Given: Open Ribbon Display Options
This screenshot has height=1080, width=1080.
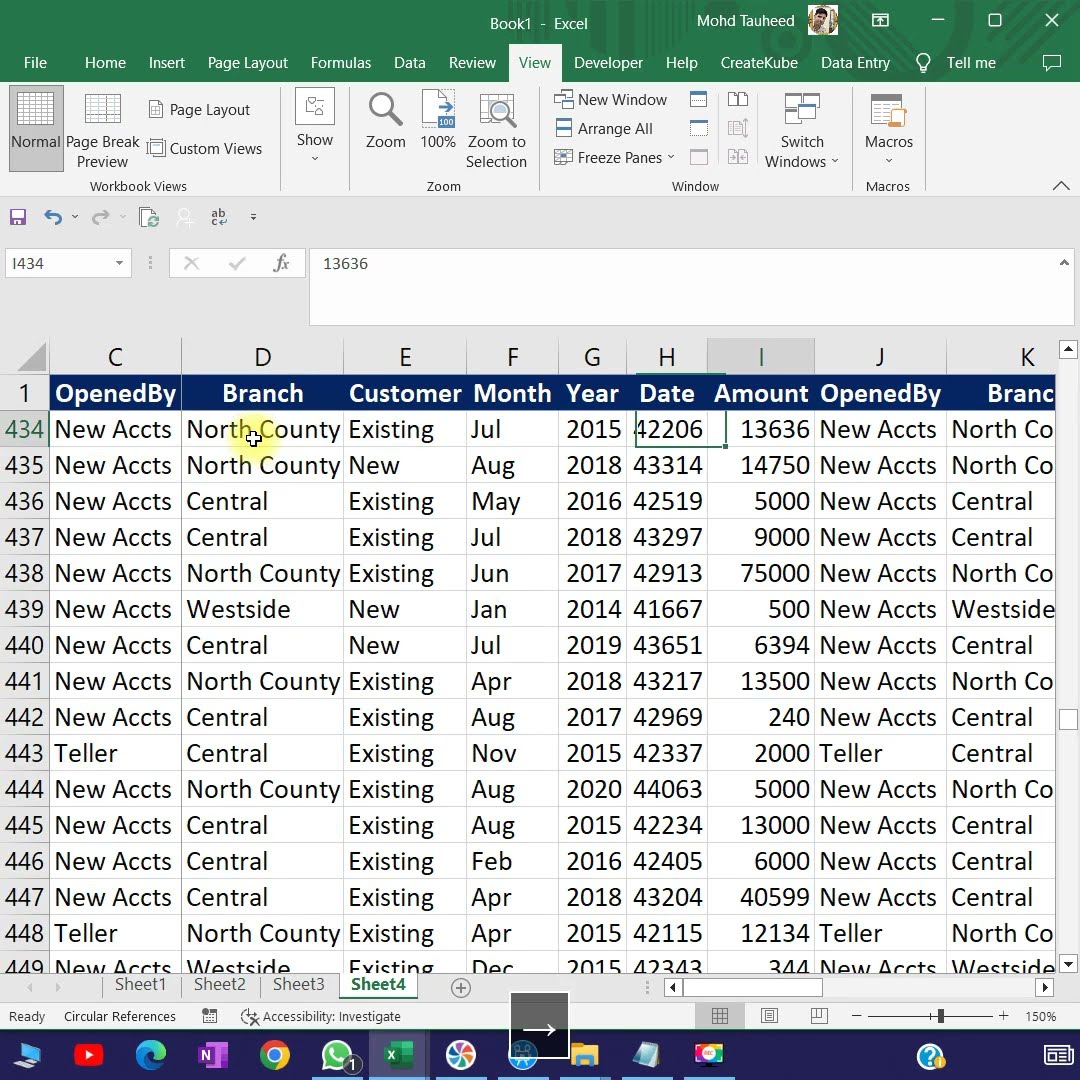Looking at the screenshot, I should click(880, 21).
